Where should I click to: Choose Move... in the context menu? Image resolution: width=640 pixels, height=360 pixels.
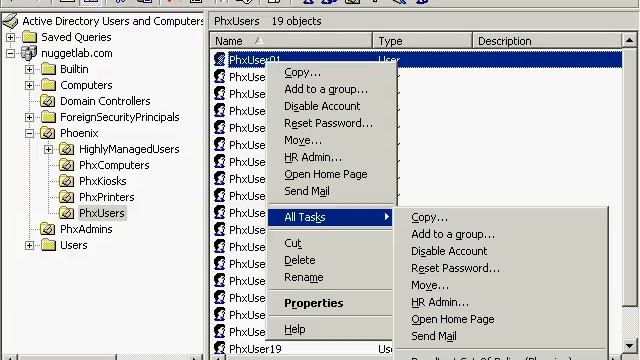point(303,140)
